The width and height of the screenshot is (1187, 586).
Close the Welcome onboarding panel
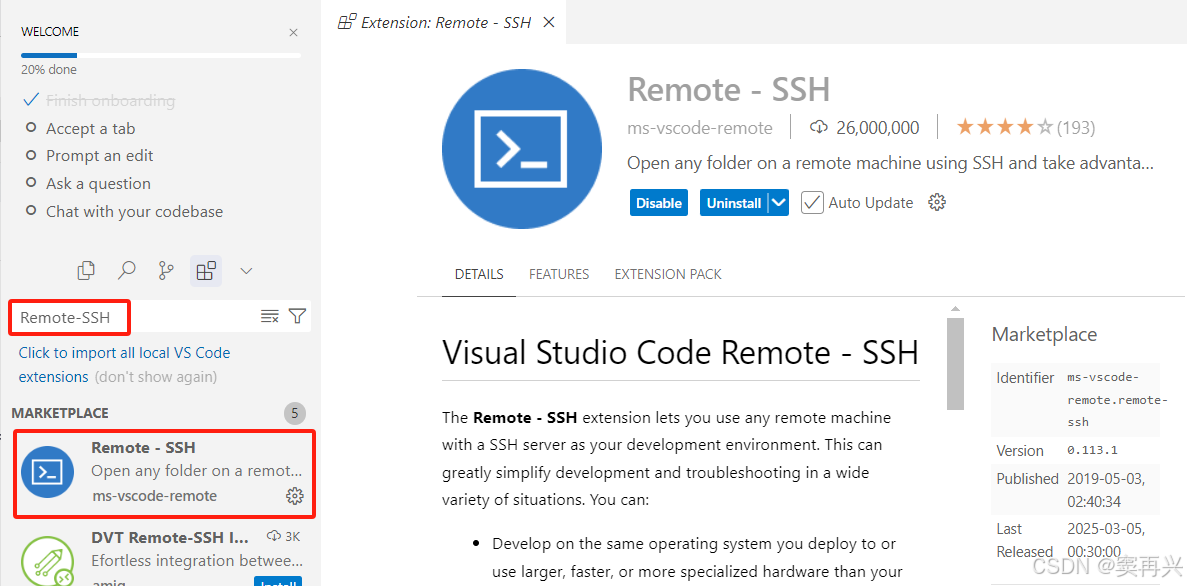293,33
